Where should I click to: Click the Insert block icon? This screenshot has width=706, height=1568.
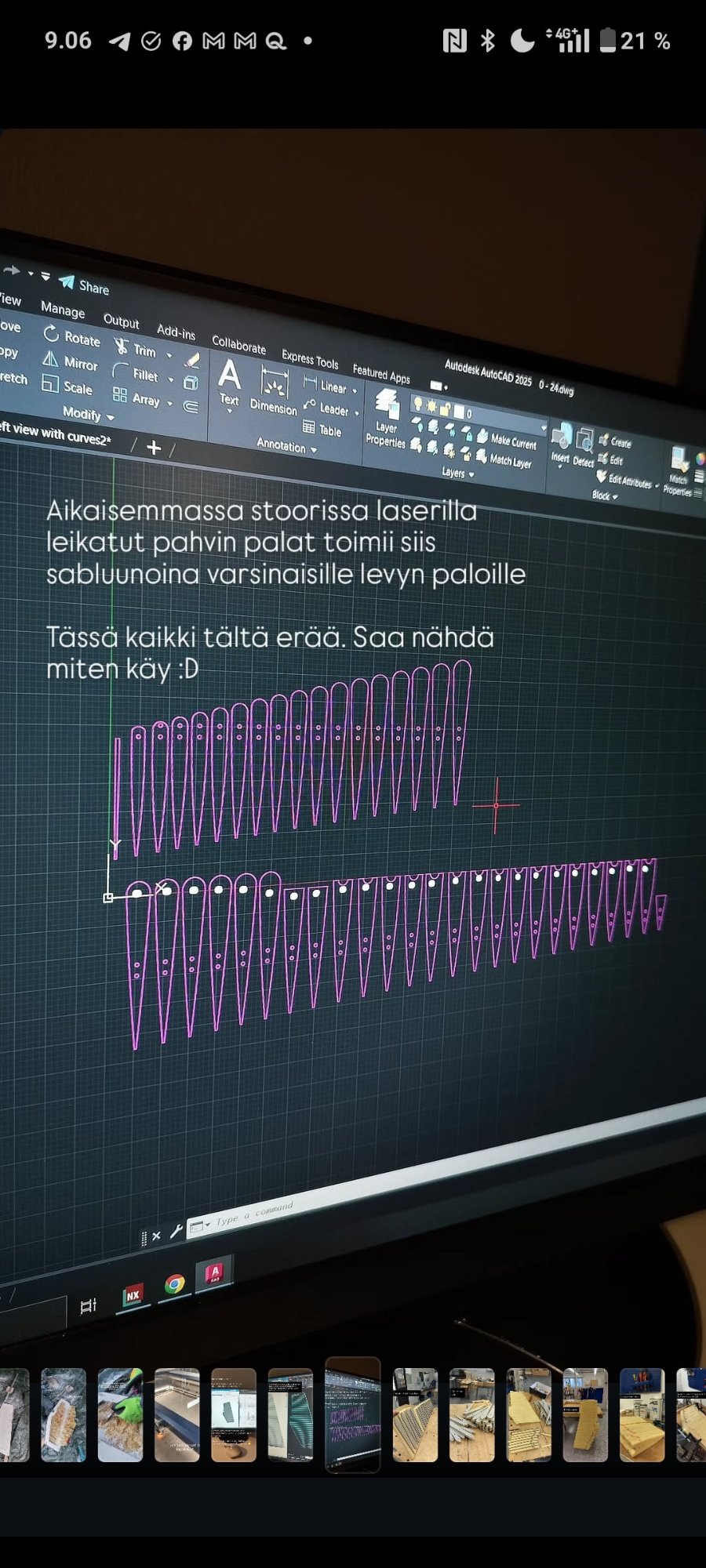coord(560,443)
